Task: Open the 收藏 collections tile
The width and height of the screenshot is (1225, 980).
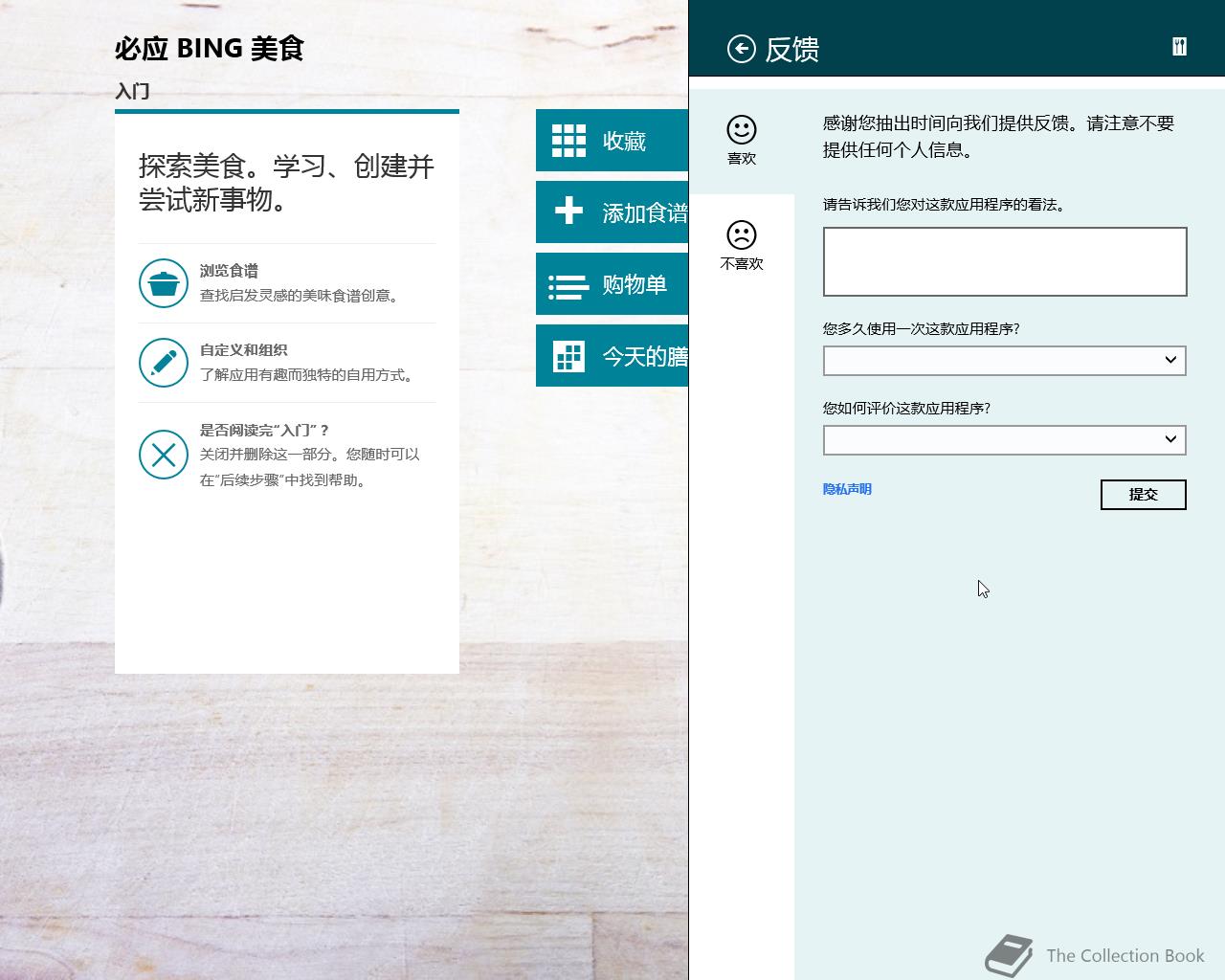Action: pyautogui.click(x=612, y=141)
